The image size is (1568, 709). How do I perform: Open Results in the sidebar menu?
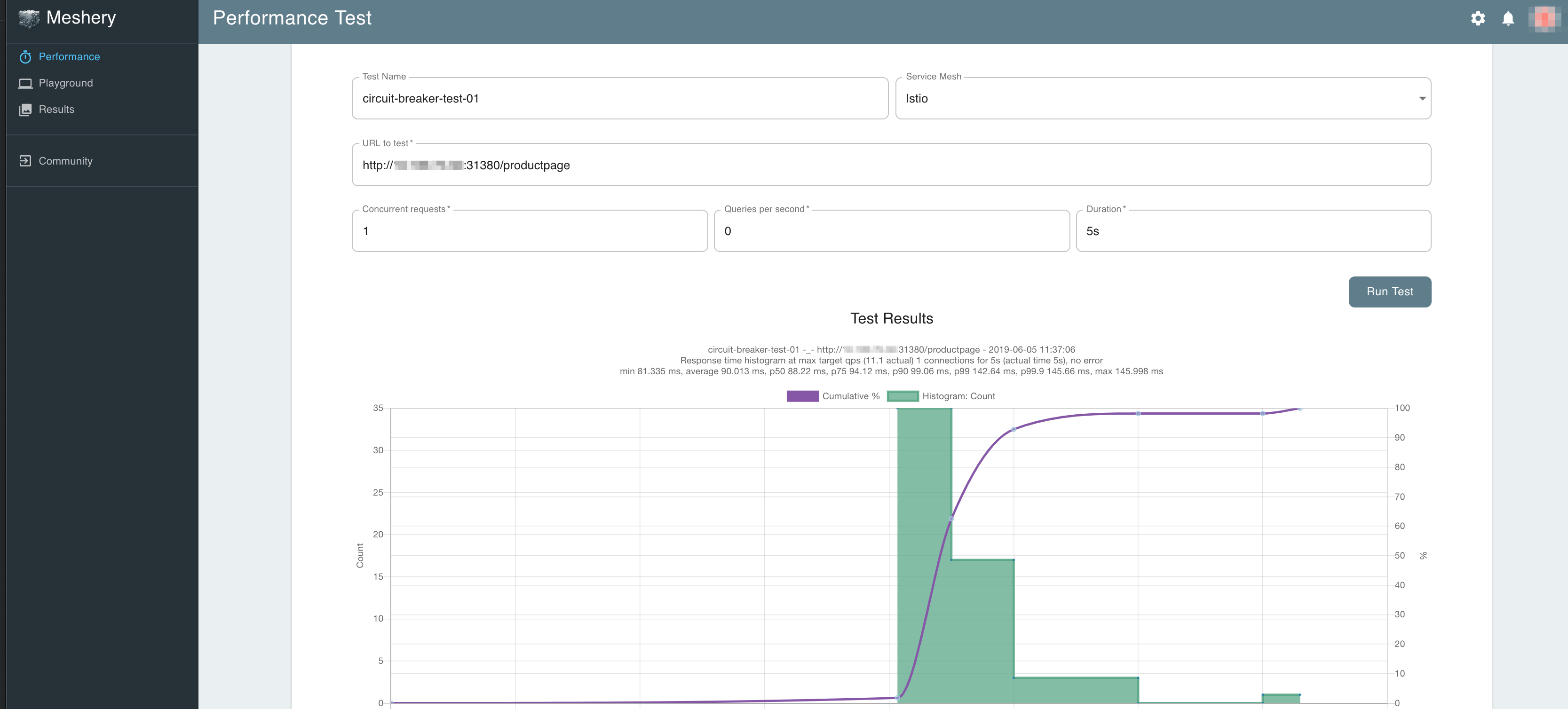pos(56,110)
